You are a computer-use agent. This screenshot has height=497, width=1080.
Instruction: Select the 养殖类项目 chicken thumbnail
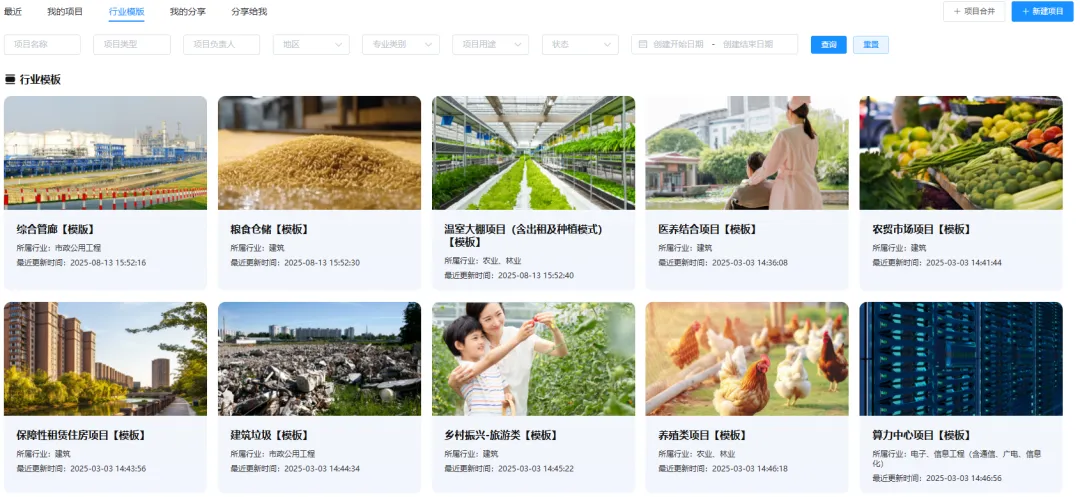point(747,359)
